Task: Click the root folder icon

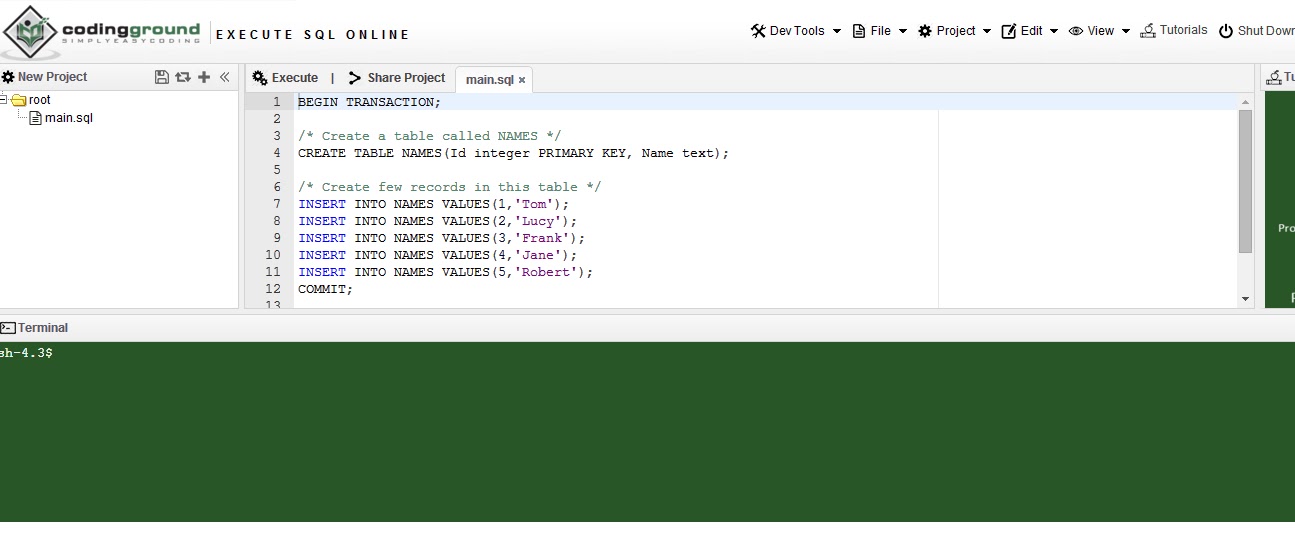Action: click(x=18, y=100)
